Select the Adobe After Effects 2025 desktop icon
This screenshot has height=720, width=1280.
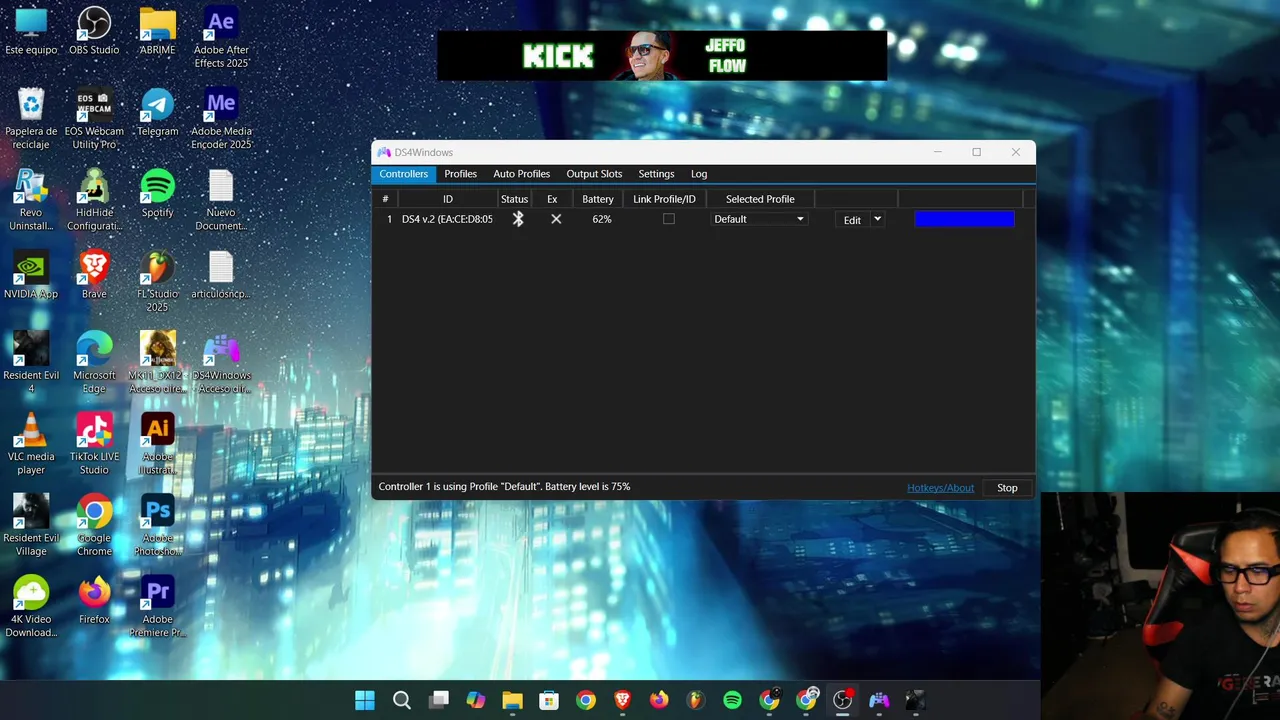pos(221,37)
